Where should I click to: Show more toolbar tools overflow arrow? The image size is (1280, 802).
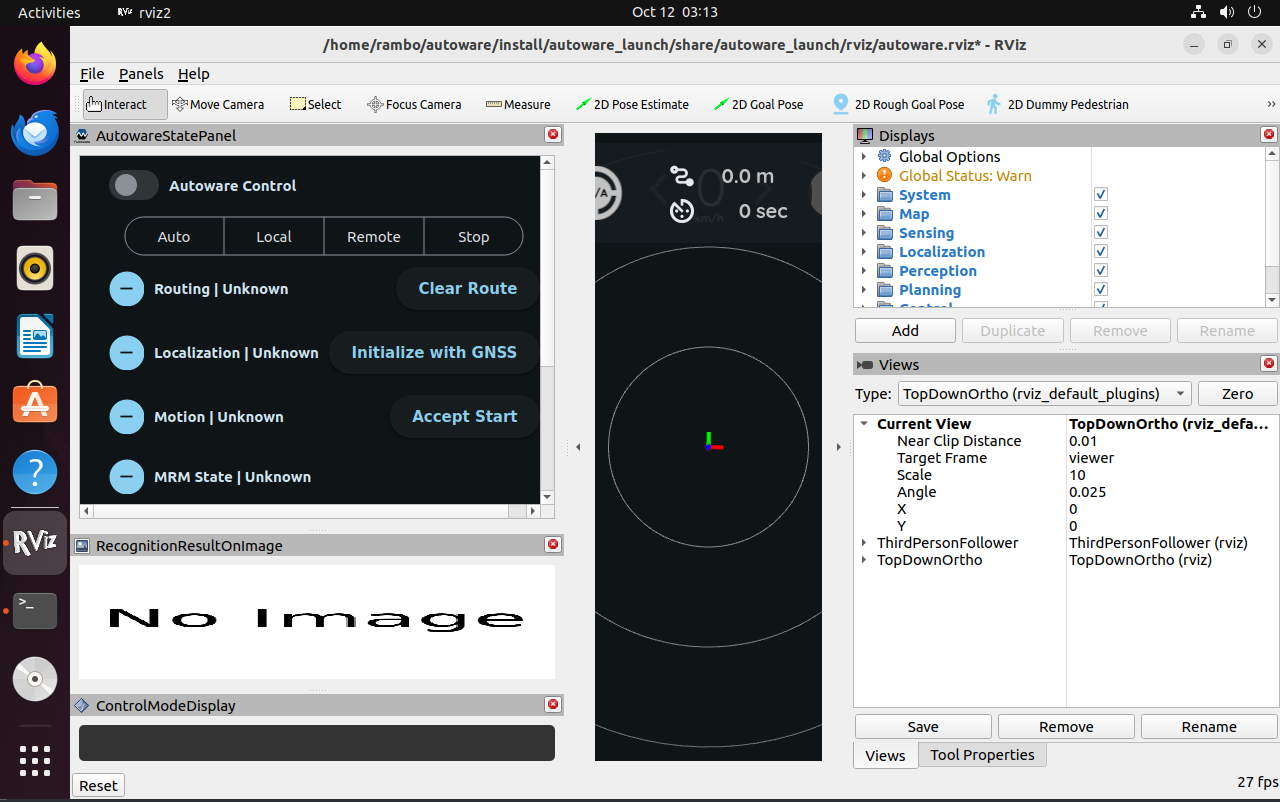tap(1271, 104)
